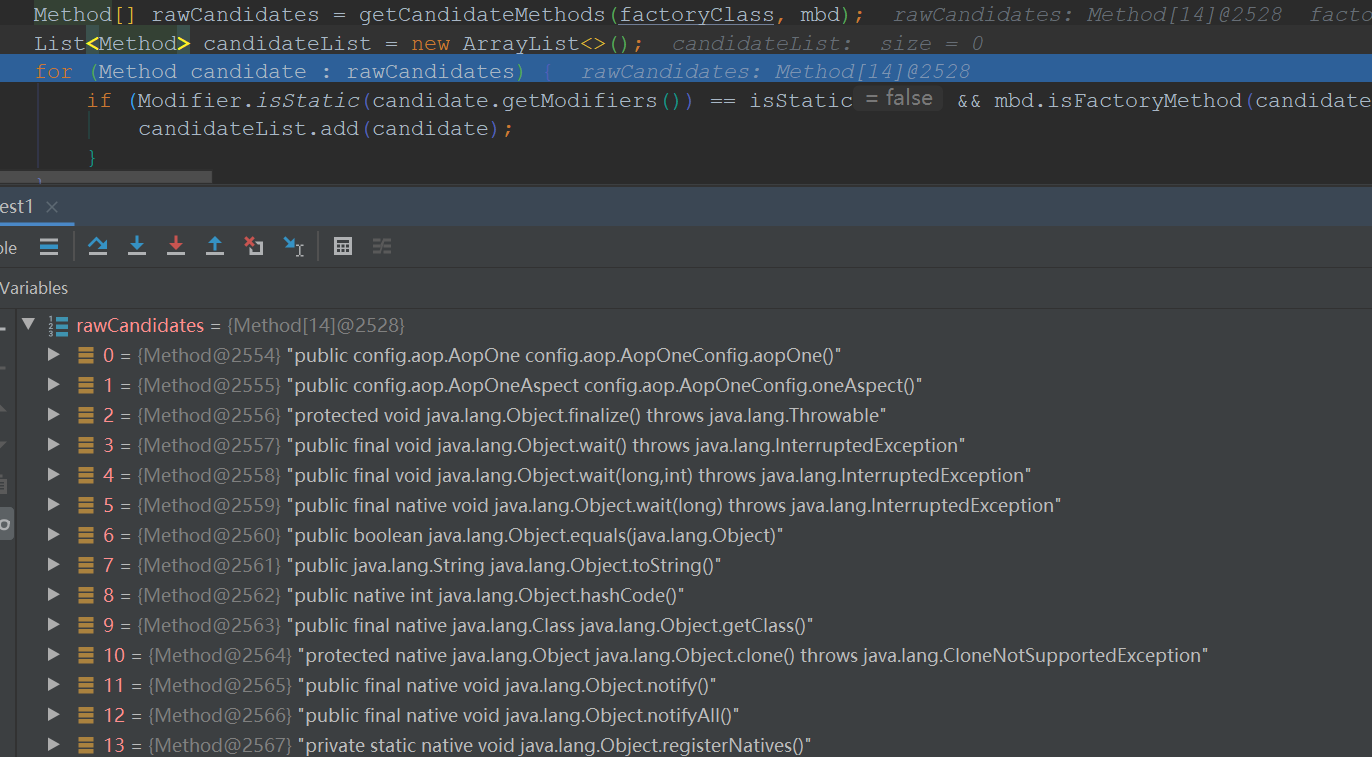Click the red Force Step Into icon

click(176, 246)
